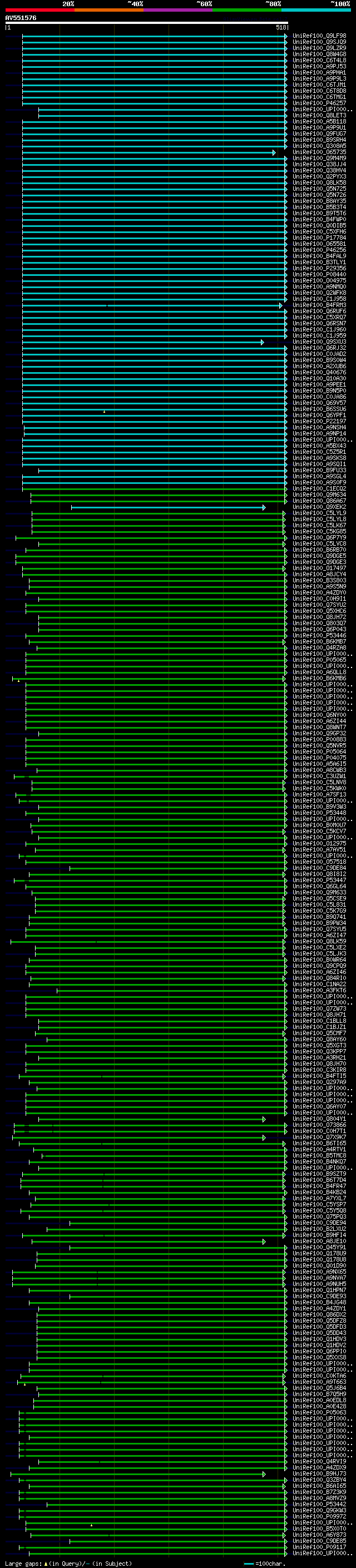This screenshot has height=1568, width=356.
Task: Select hit label UniRef100_A2XU86
Action: pos(319,366)
